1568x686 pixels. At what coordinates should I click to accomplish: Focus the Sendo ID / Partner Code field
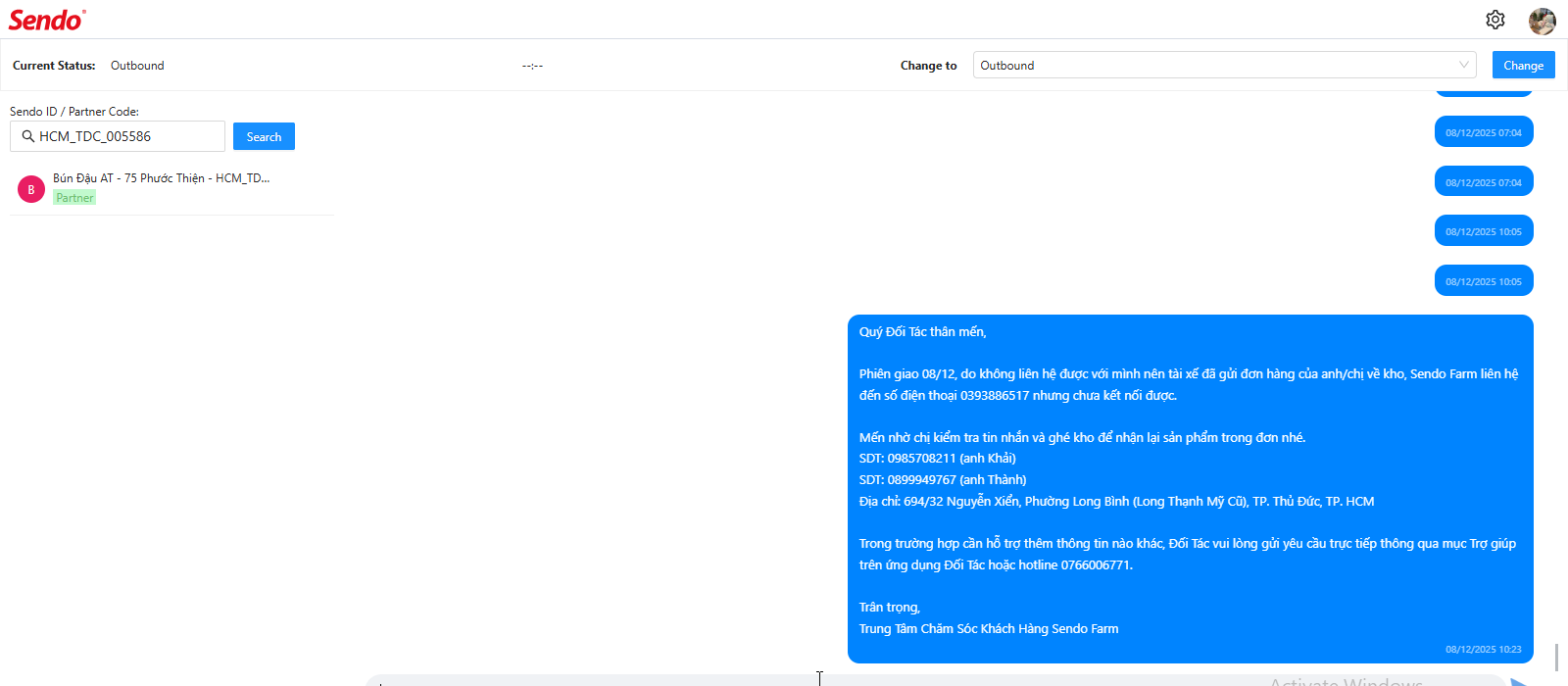click(118, 136)
